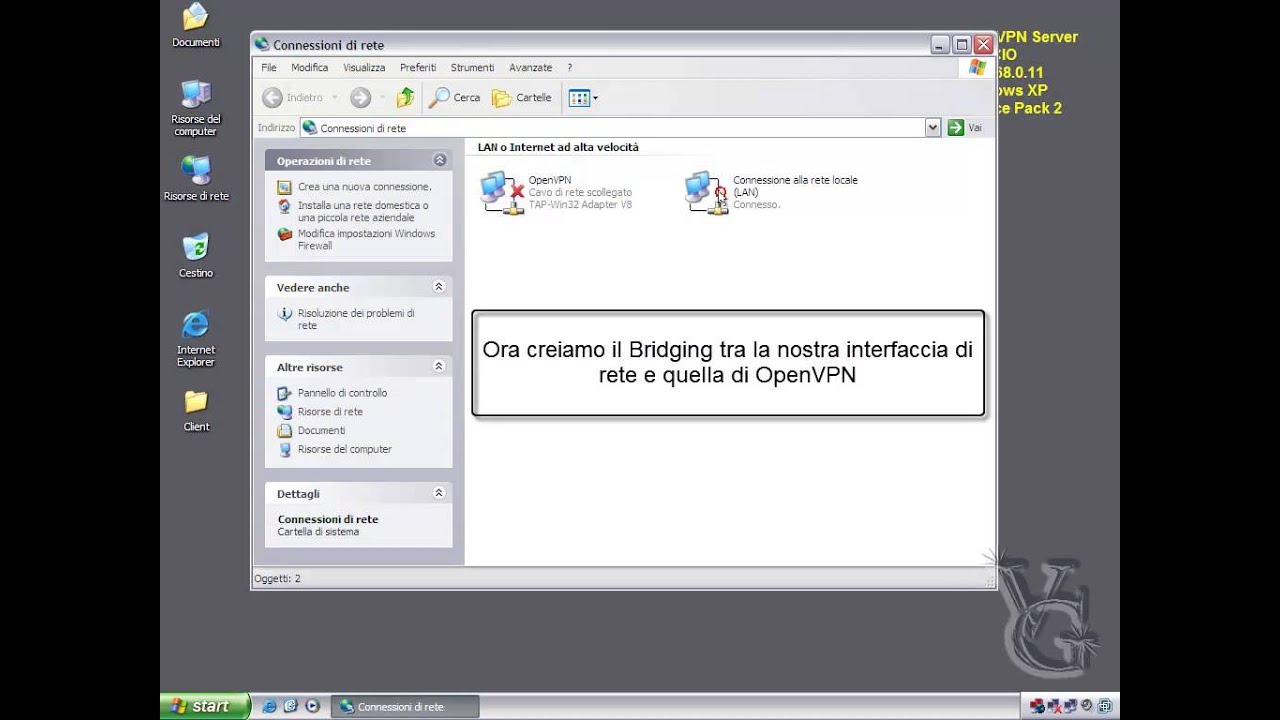Select Risorse di rete desktop icon

tap(196, 178)
